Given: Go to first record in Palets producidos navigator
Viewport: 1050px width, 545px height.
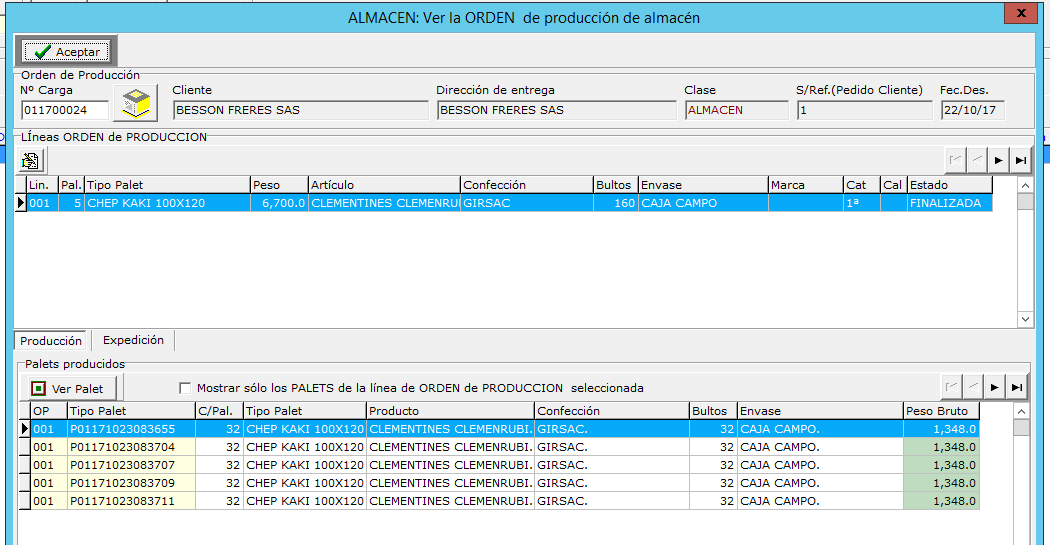Looking at the screenshot, I should [952, 387].
